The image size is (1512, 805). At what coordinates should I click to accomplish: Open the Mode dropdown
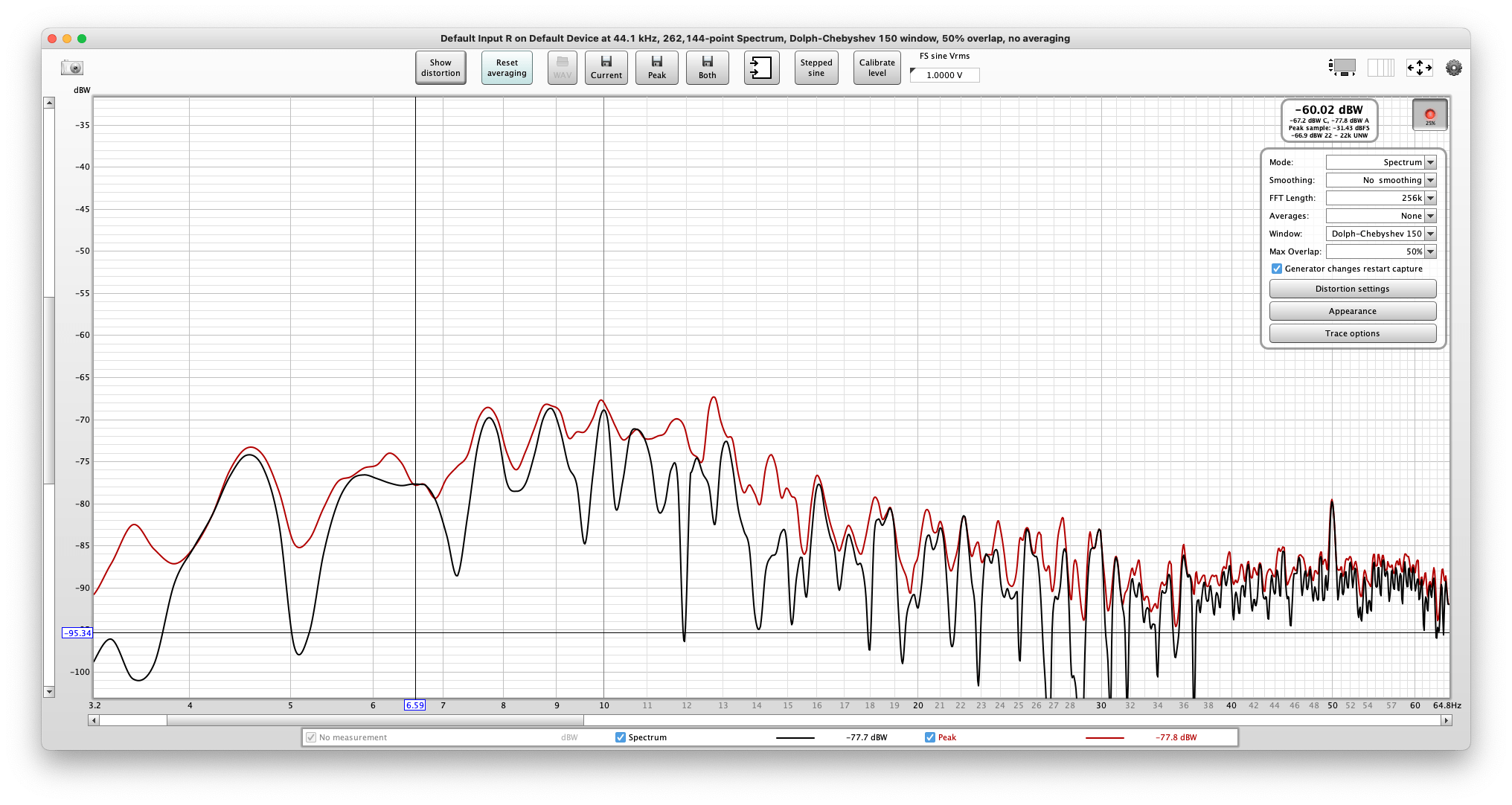tap(1381, 162)
